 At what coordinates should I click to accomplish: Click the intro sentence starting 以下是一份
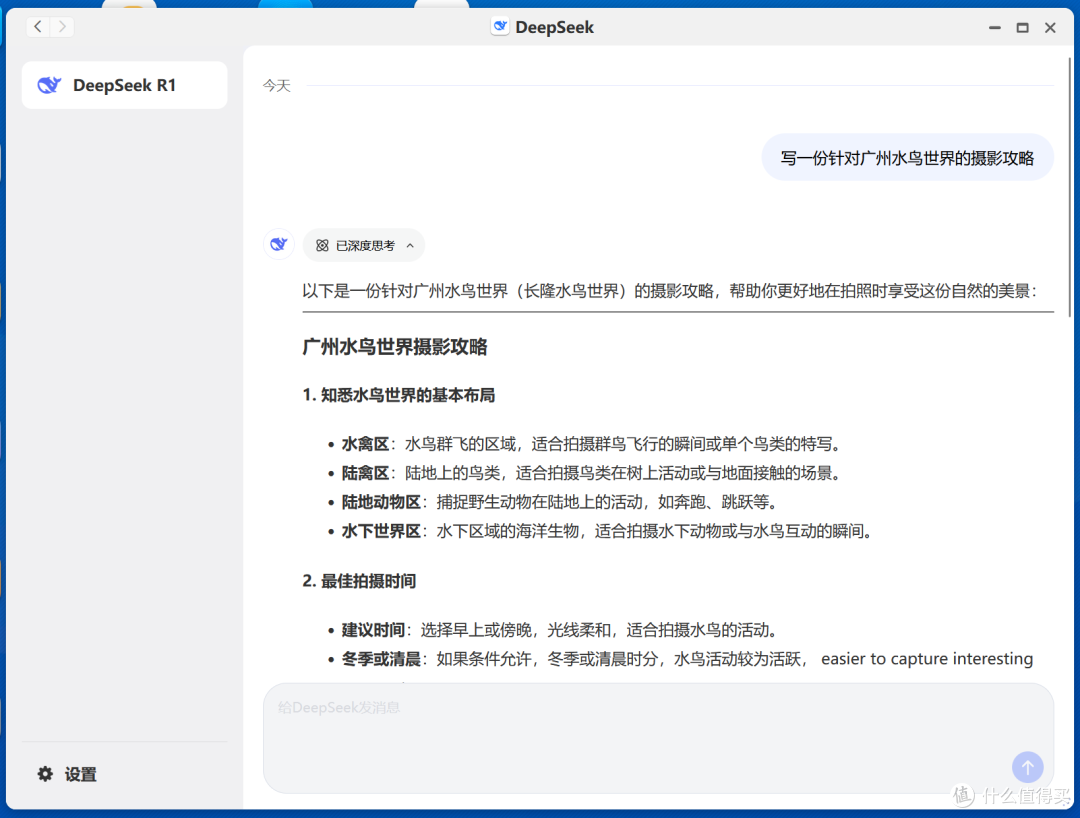[669, 291]
